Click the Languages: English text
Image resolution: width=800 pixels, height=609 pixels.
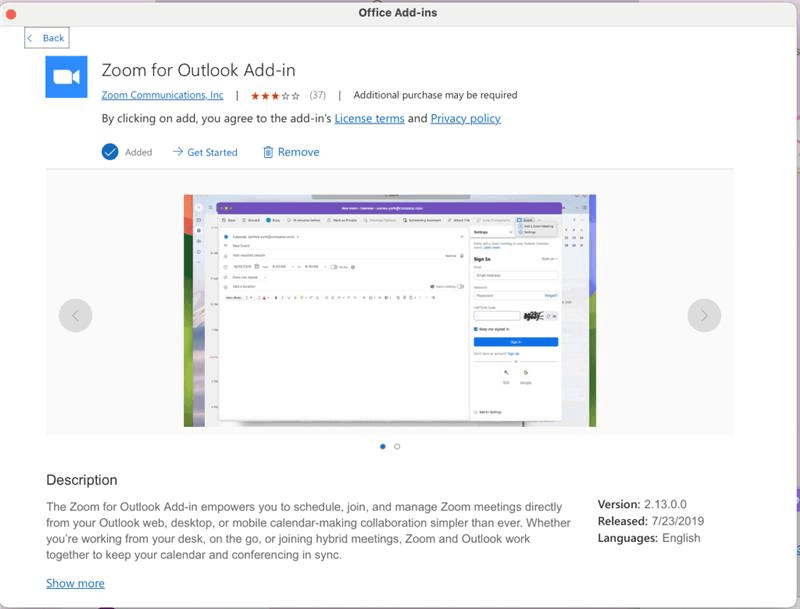tap(649, 538)
